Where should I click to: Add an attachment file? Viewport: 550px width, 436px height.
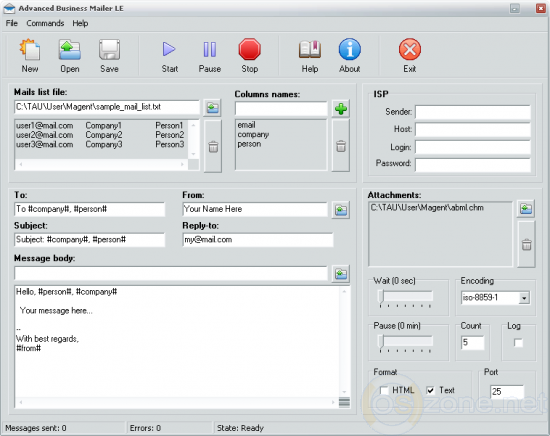point(526,209)
